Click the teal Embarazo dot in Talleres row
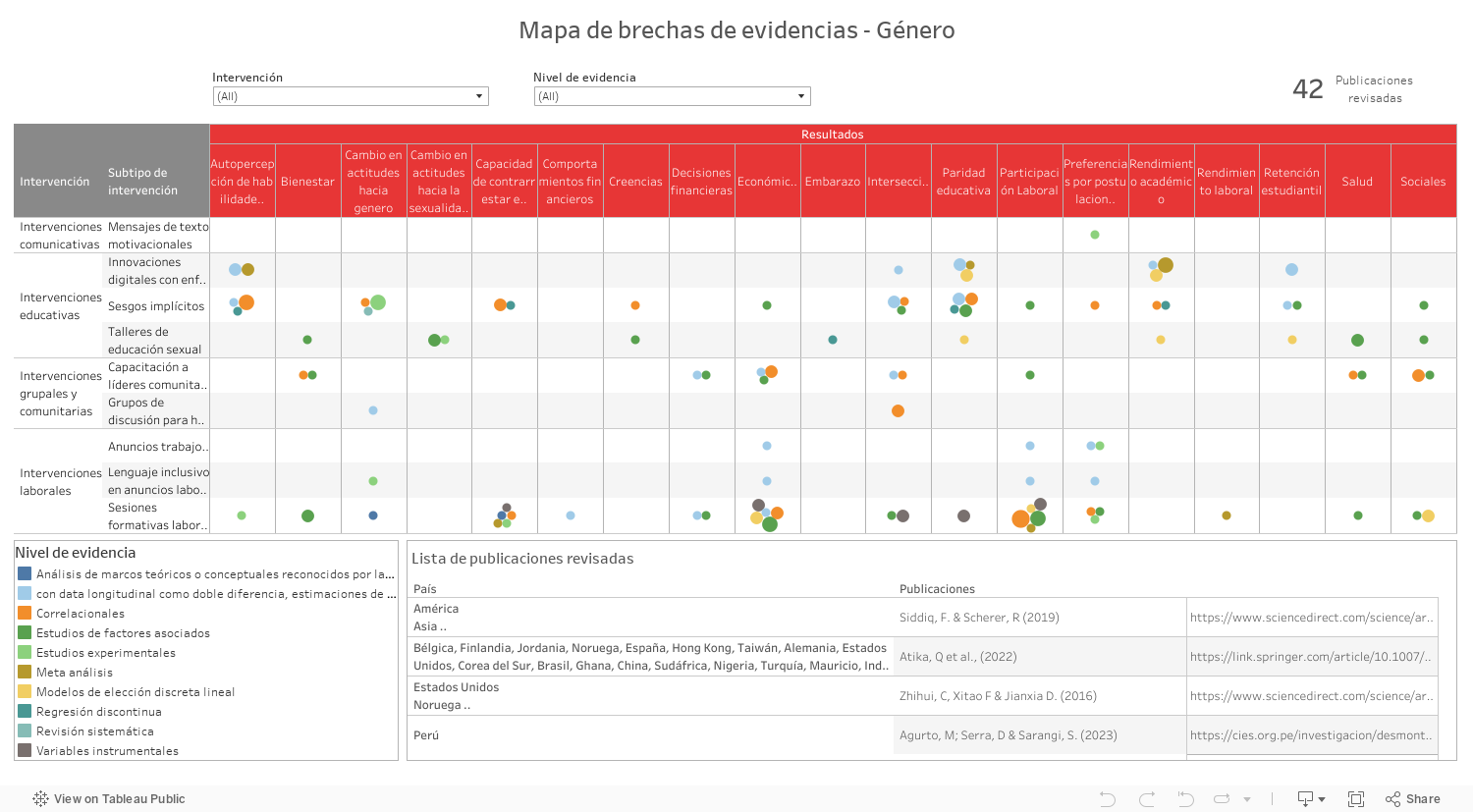Viewport: 1473px width, 812px height. tap(833, 340)
